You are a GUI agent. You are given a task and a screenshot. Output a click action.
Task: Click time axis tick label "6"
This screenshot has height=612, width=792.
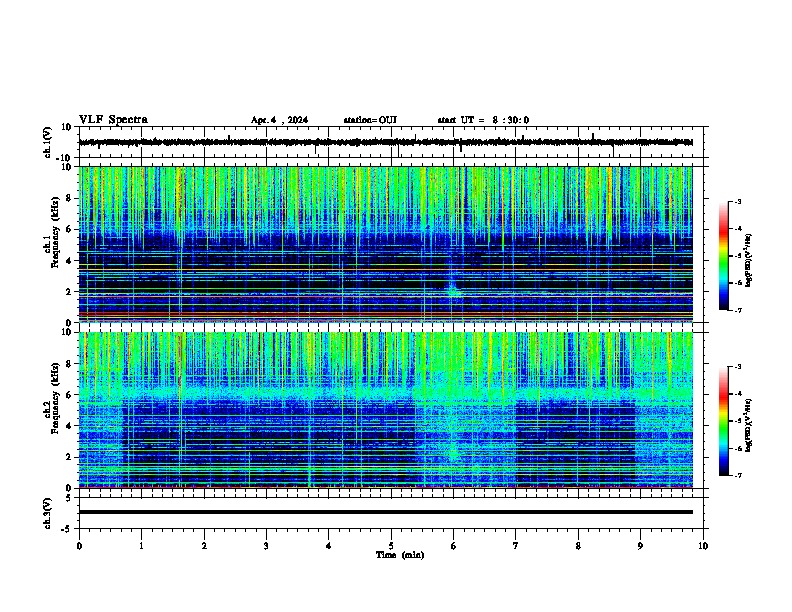(x=454, y=546)
